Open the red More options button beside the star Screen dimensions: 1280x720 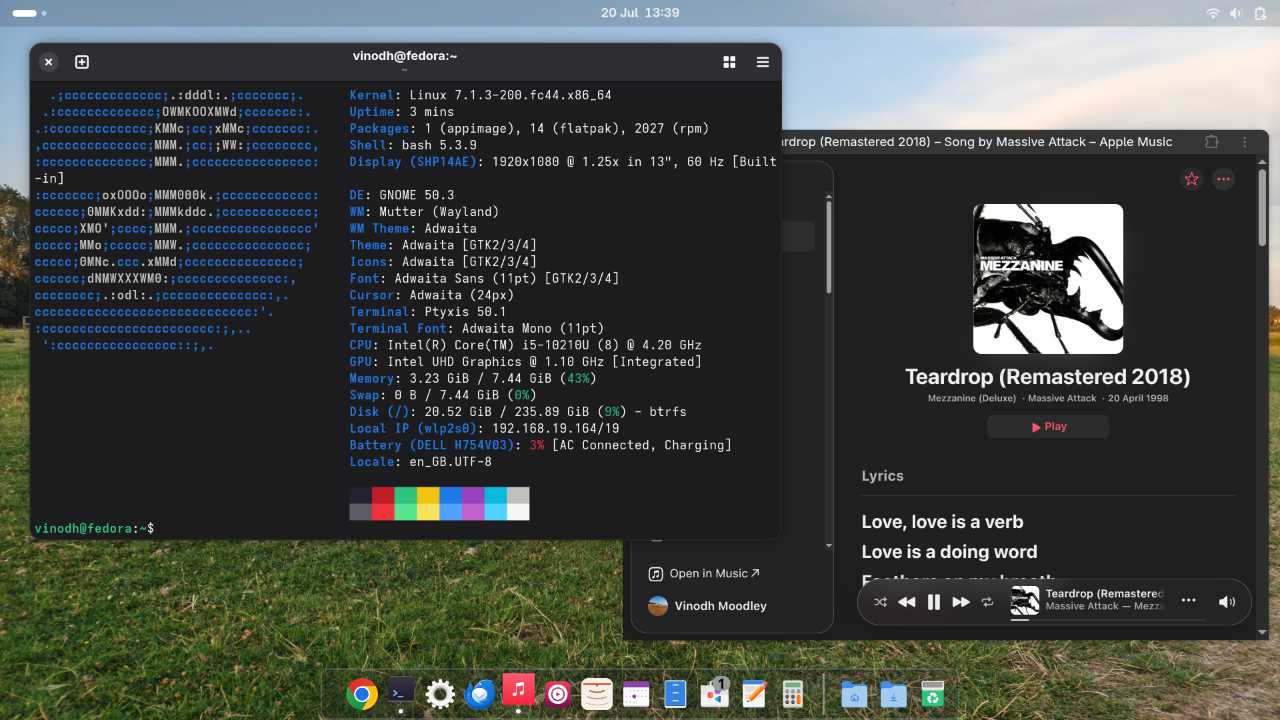click(1223, 179)
